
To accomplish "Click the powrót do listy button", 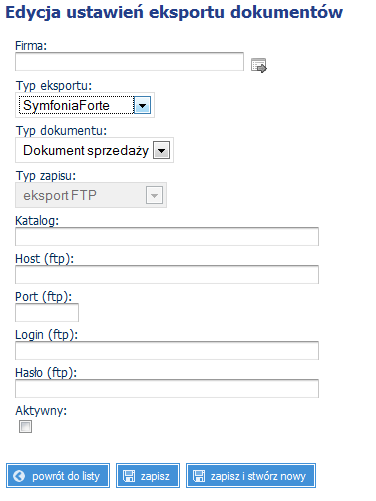I will 58,476.
